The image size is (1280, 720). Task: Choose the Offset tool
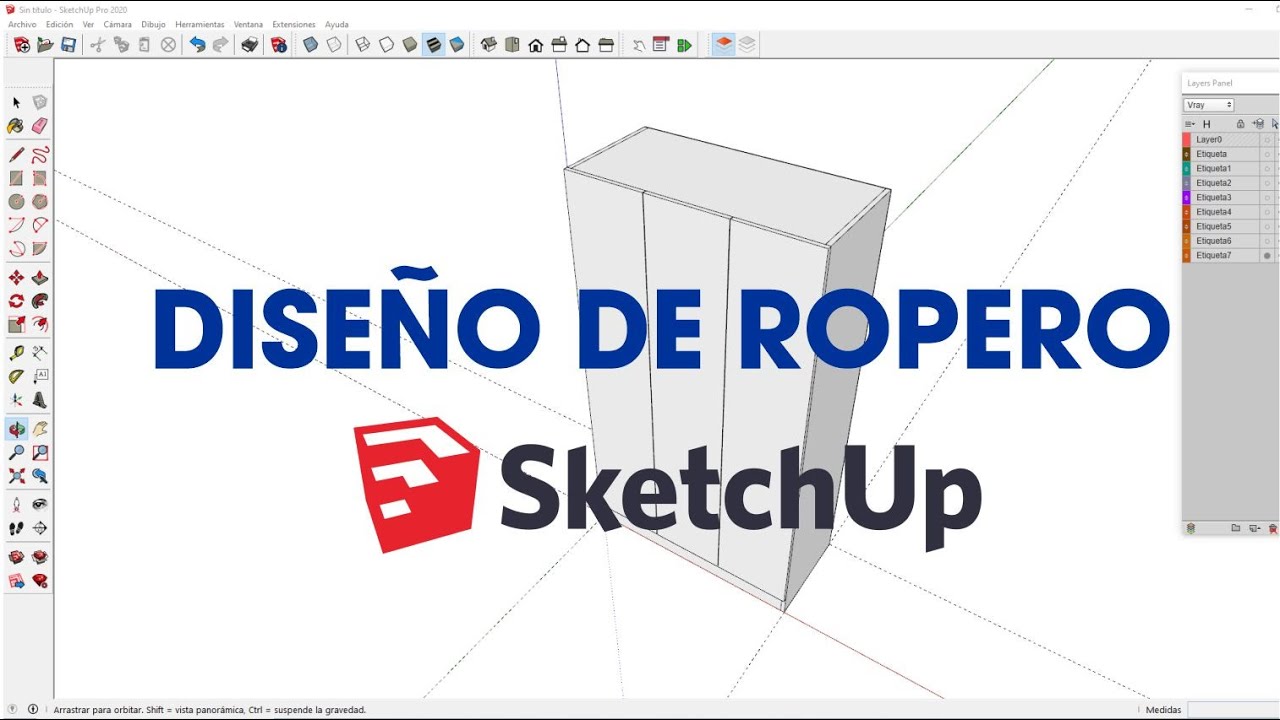click(x=40, y=324)
